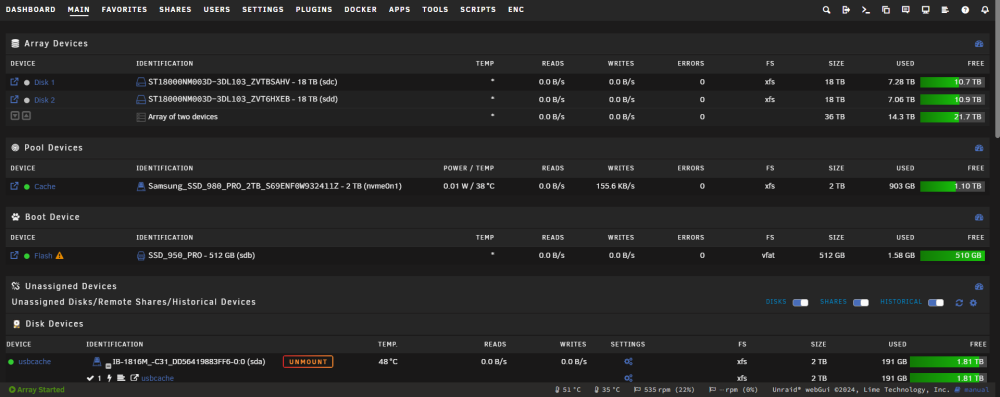Image resolution: width=1000 pixels, height=397 pixels.
Task: Open the usbcache device link
Action: coord(34,361)
